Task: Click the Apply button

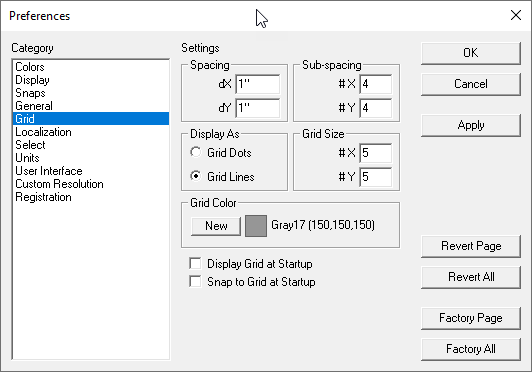Action: pyautogui.click(x=471, y=125)
